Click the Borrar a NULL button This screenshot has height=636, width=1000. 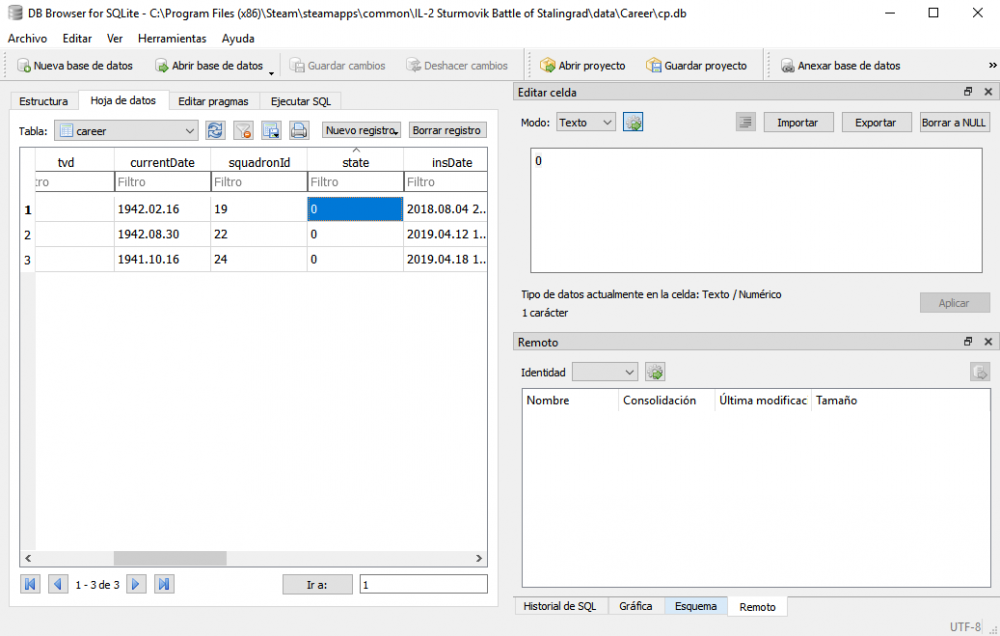tap(954, 122)
